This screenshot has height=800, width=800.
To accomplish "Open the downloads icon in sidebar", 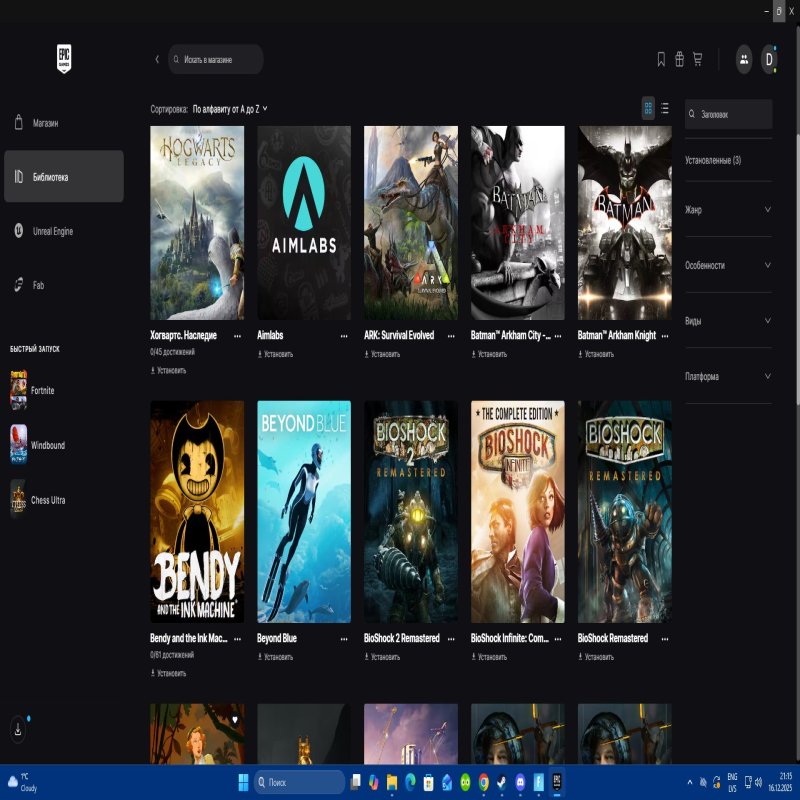I will 18,729.
